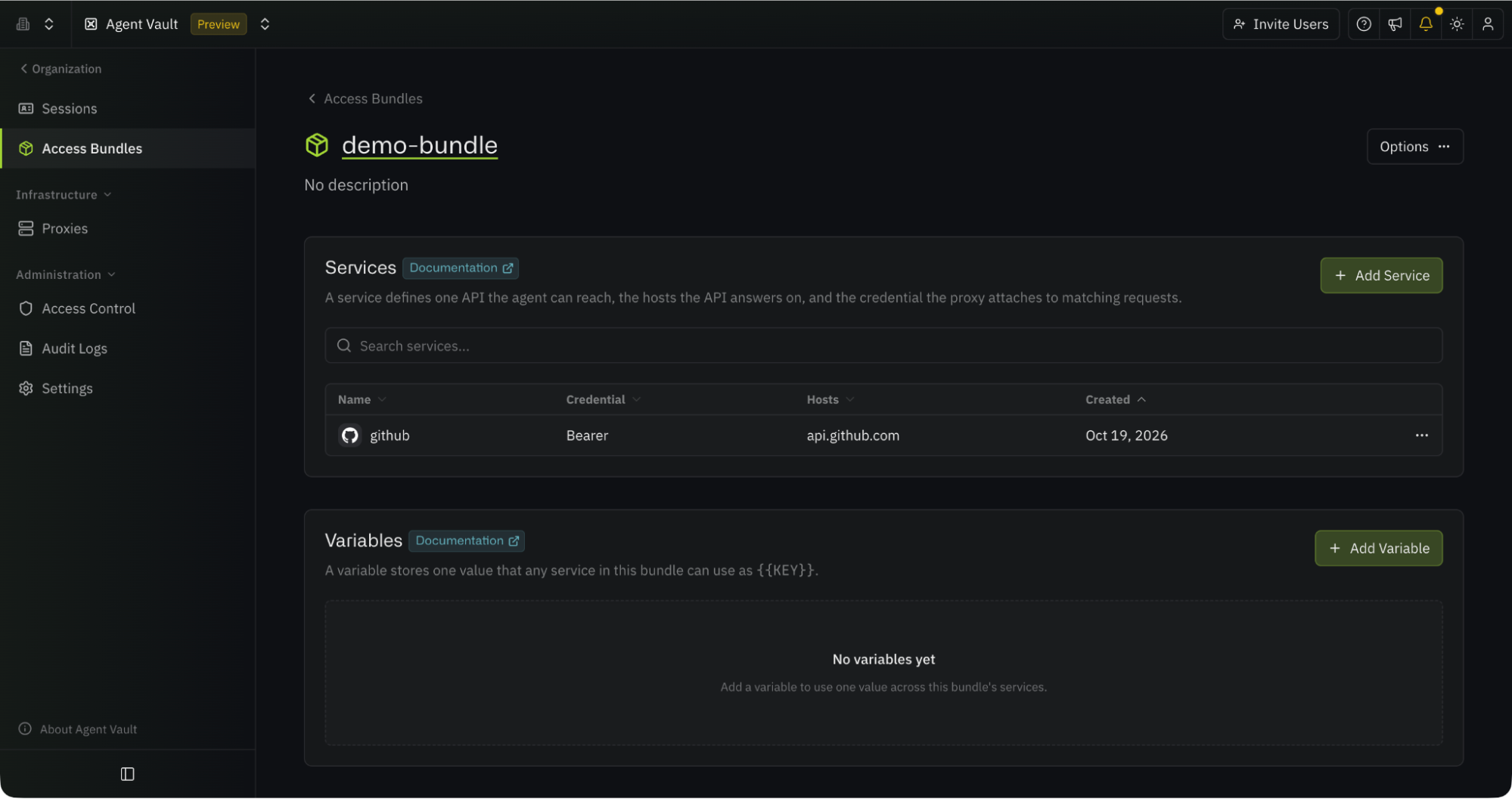This screenshot has width=1512, height=799.
Task: Click the Invite Users button
Action: pyautogui.click(x=1281, y=24)
